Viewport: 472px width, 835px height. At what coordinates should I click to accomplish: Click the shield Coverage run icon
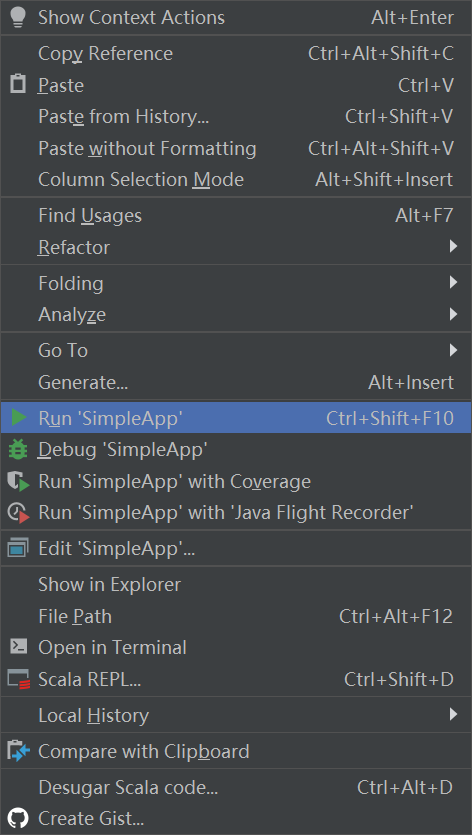tap(19, 481)
